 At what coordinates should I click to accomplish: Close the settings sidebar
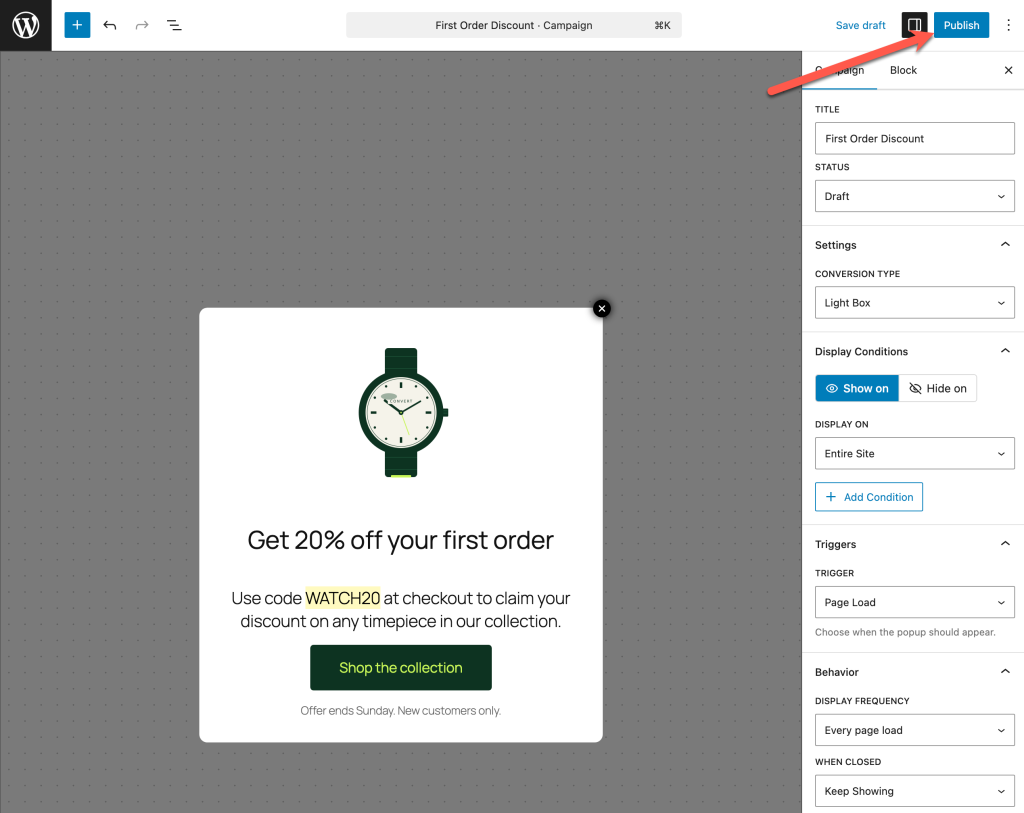coord(1008,70)
